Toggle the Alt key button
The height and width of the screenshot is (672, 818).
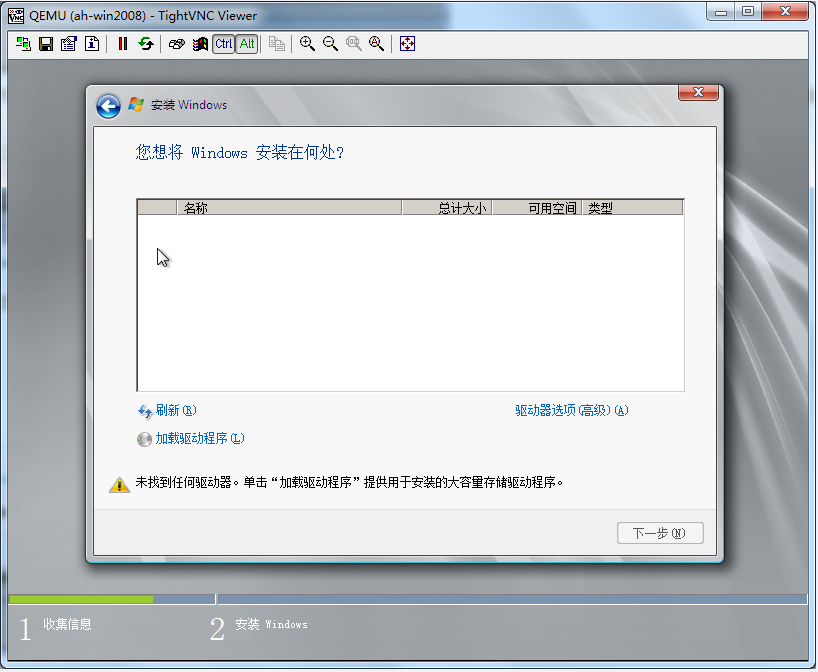tap(247, 44)
